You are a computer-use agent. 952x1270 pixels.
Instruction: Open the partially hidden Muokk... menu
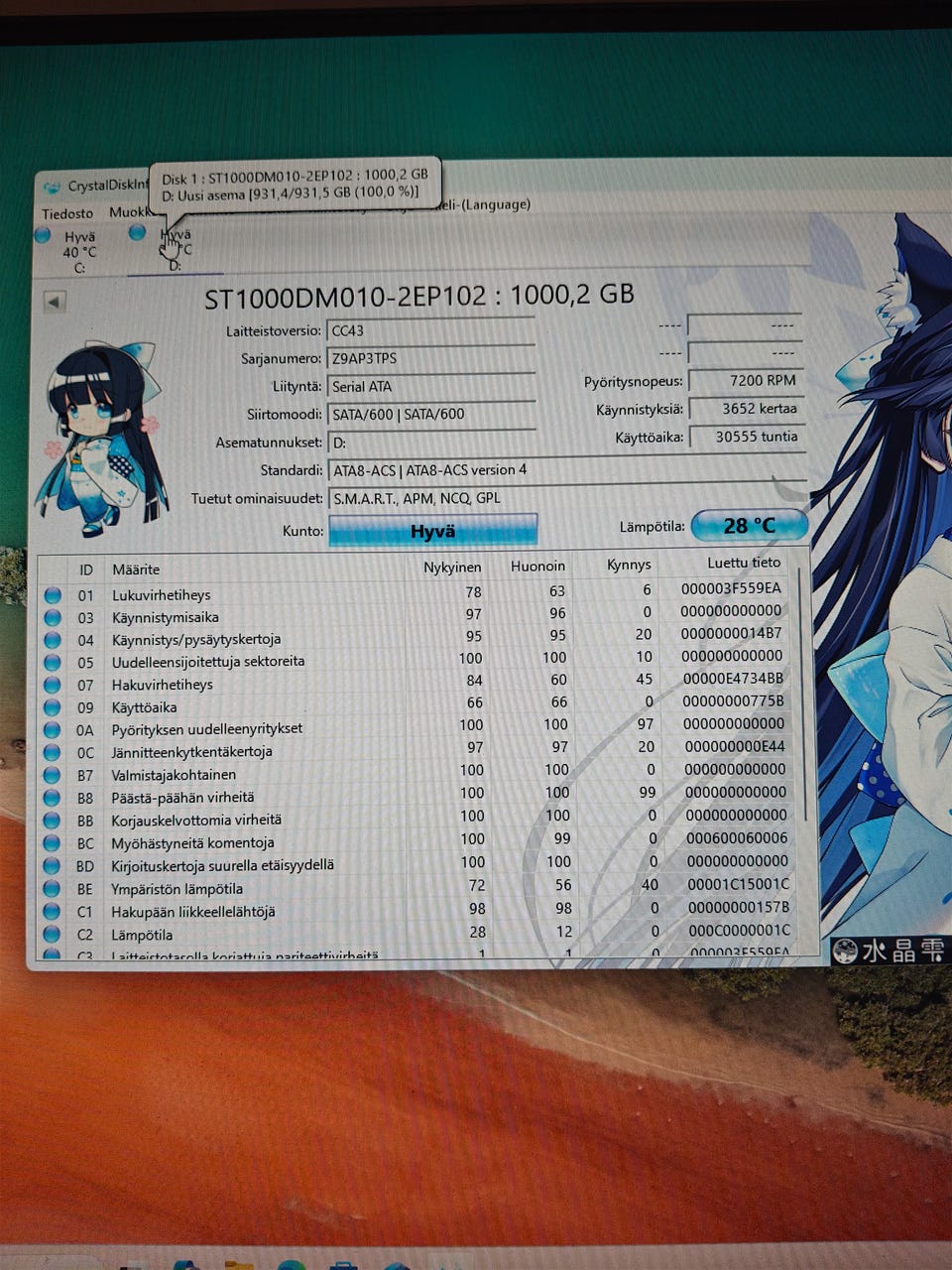(x=129, y=212)
